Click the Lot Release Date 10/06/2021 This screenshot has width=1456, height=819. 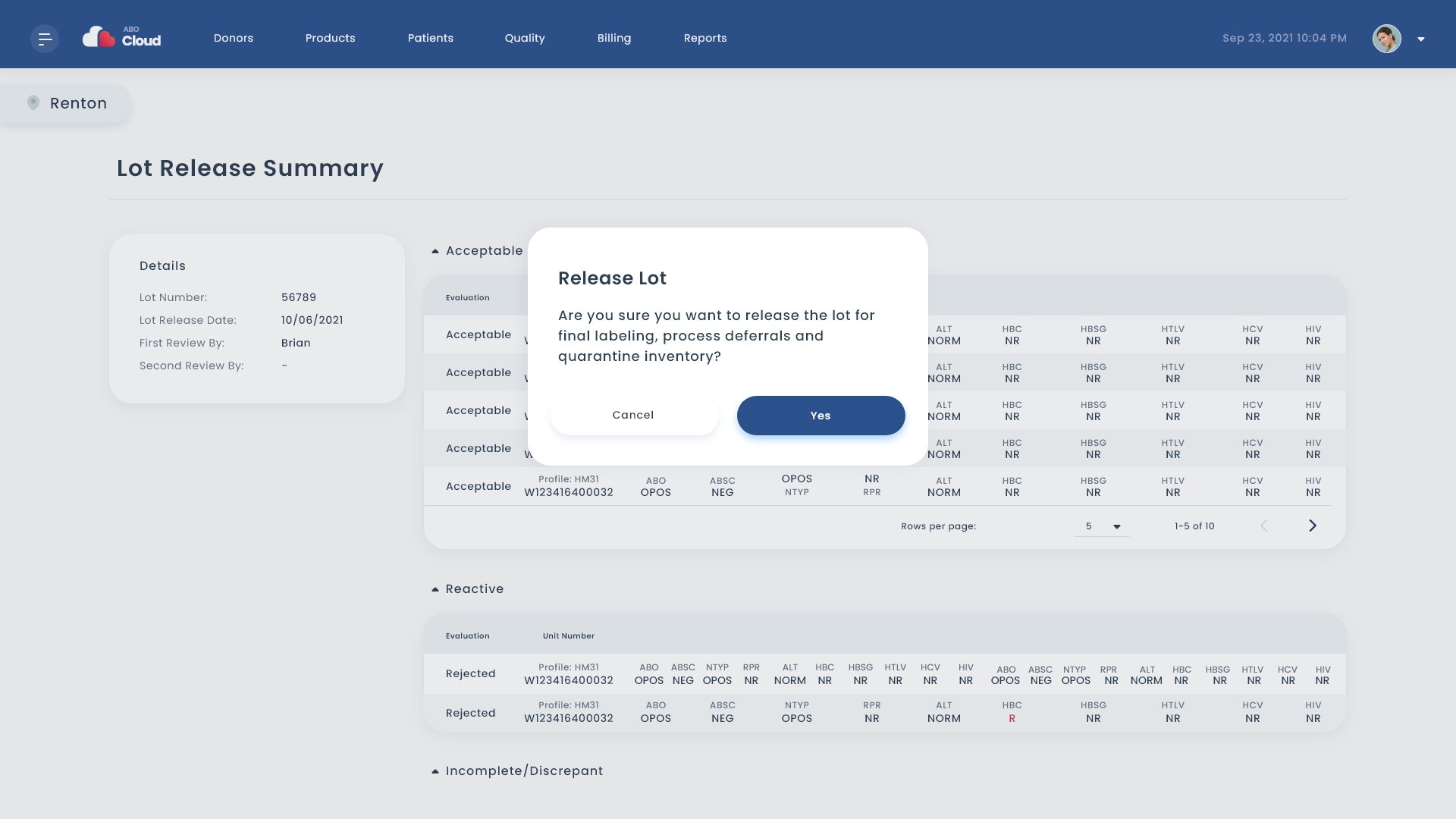[x=312, y=320]
